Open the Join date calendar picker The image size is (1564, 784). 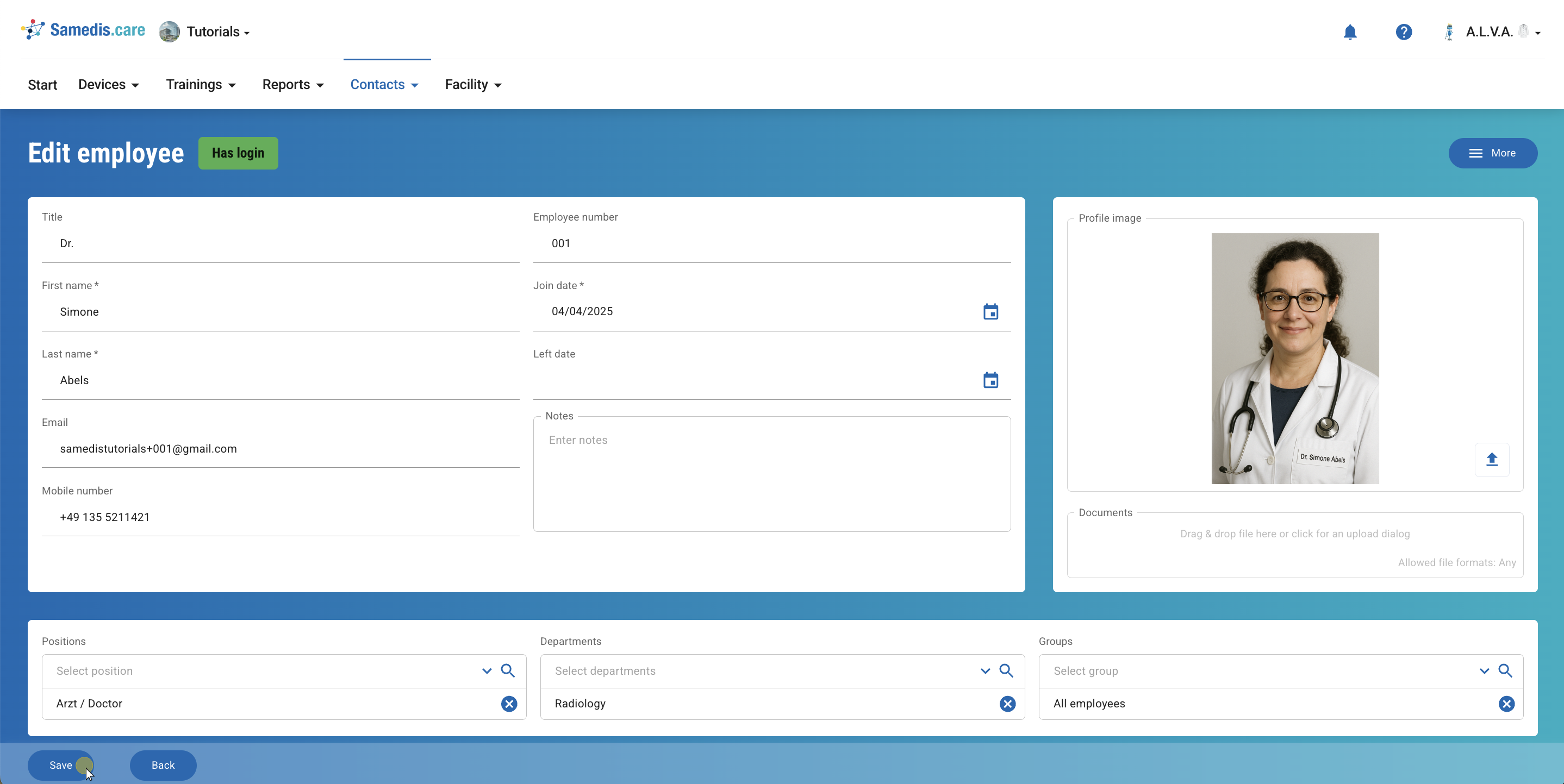990,312
